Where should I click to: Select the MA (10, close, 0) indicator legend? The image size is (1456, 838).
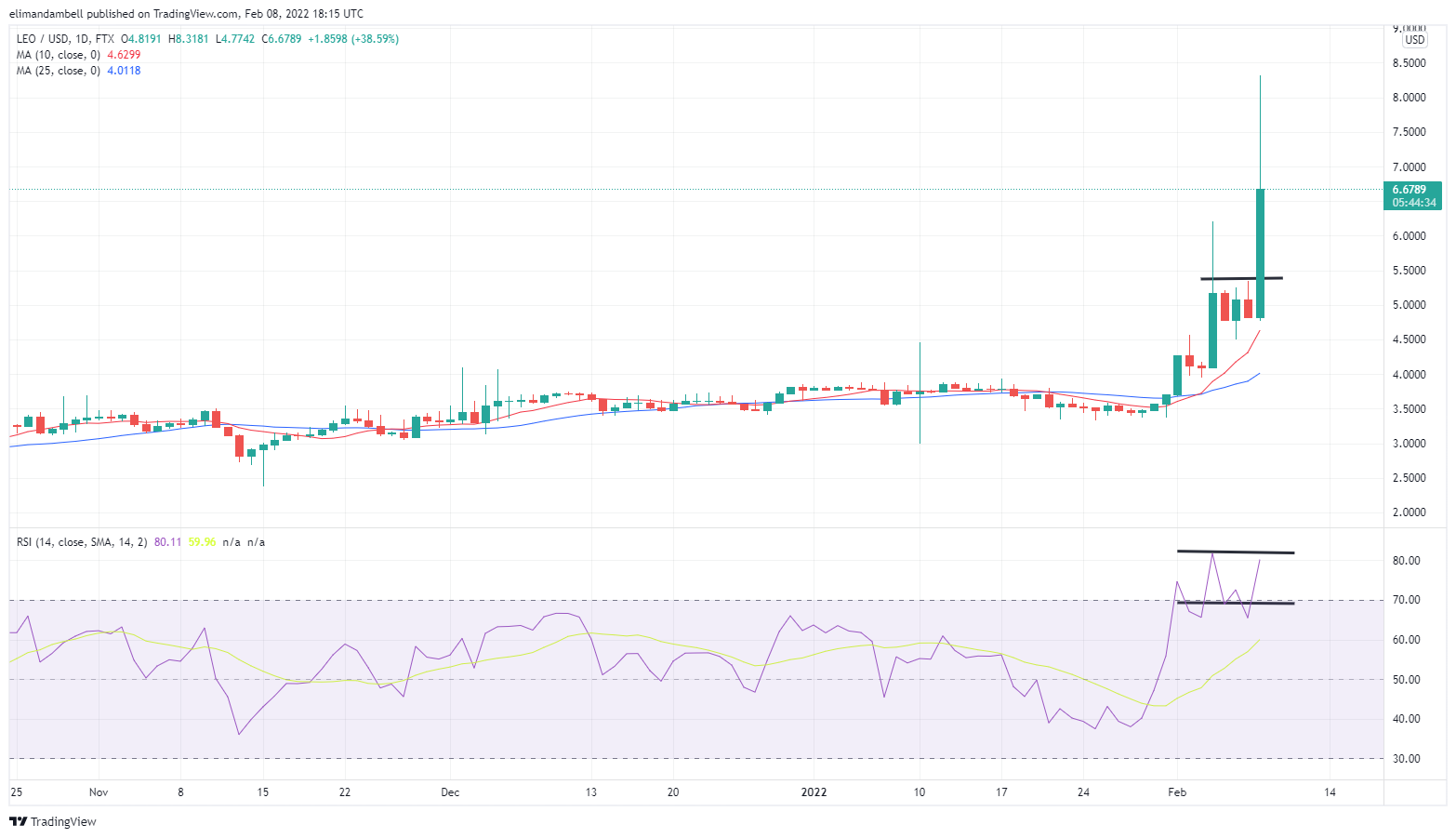tap(58, 55)
